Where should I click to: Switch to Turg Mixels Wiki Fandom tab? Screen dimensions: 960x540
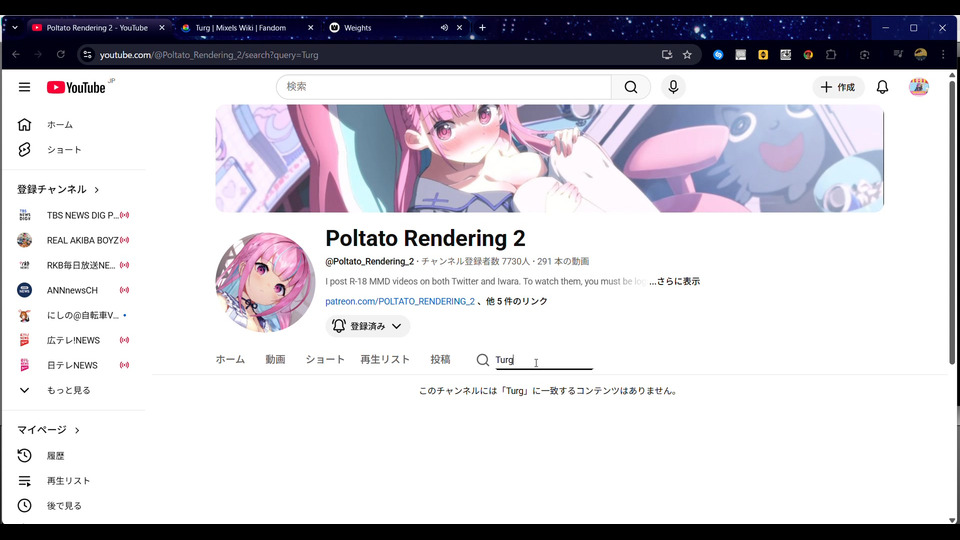pyautogui.click(x=240, y=28)
